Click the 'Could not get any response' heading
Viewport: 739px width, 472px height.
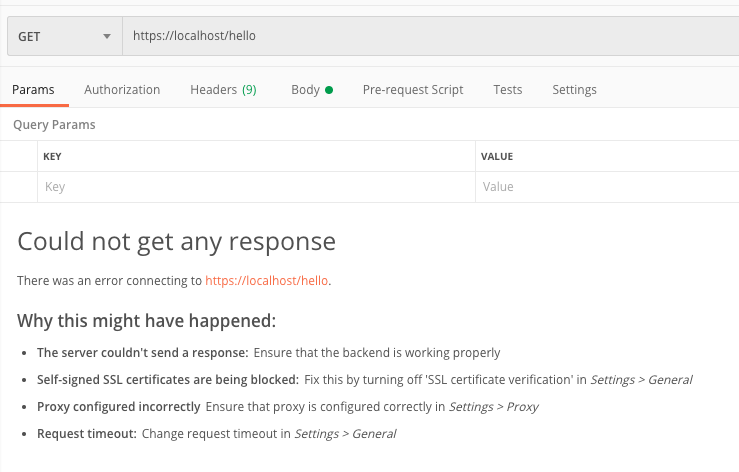[177, 241]
